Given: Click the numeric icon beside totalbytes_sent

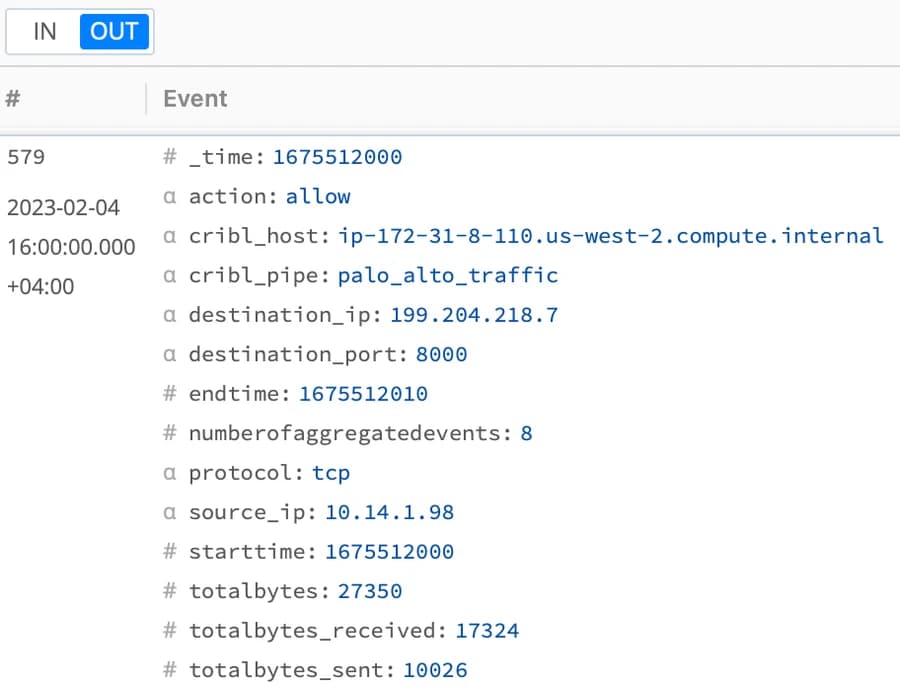Looking at the screenshot, I should pyautogui.click(x=170, y=670).
